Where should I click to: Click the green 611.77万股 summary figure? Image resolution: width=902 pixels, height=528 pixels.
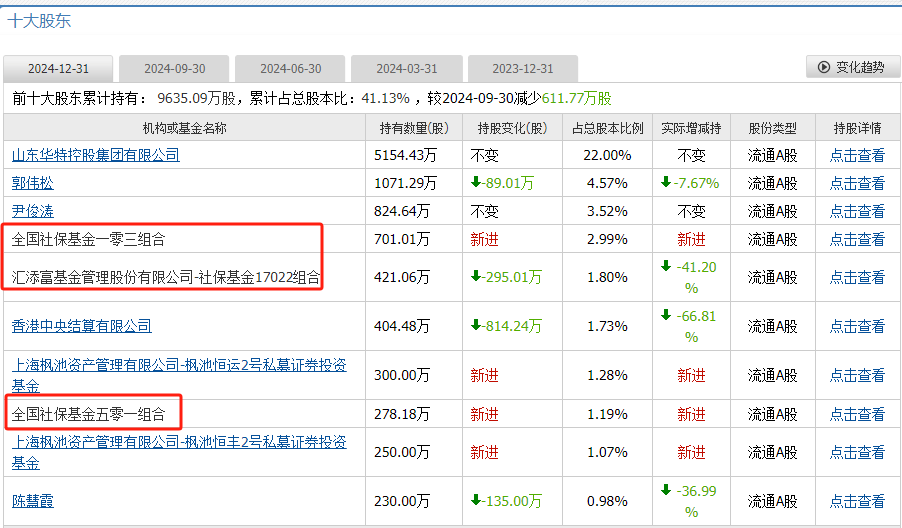click(576, 98)
